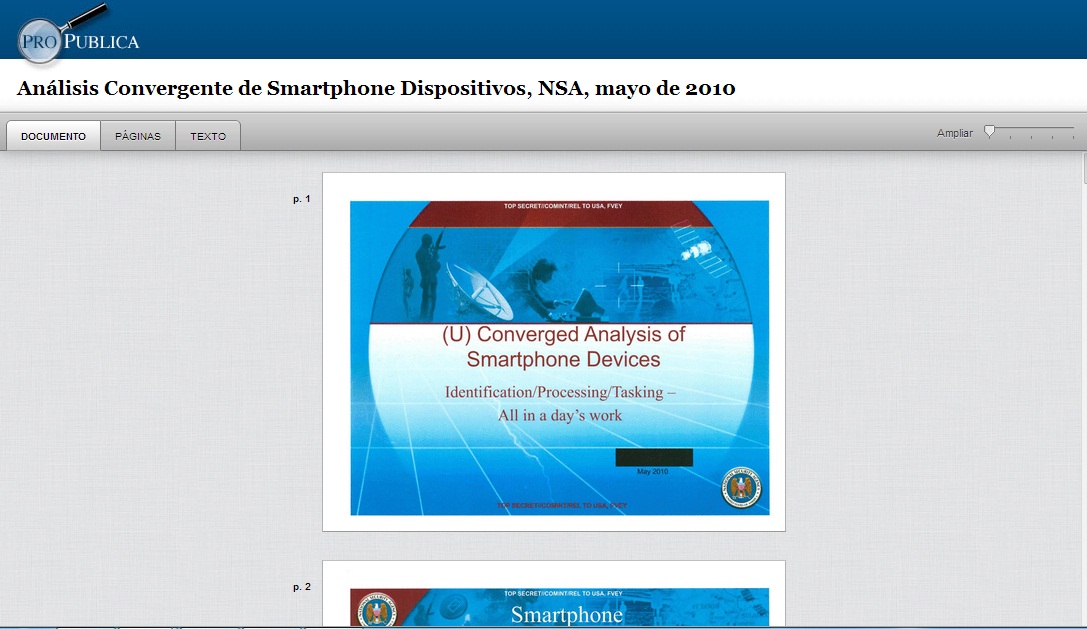Image resolution: width=1087 pixels, height=629 pixels.
Task: Click the Ampliar zoom slider handle
Action: [x=990, y=132]
